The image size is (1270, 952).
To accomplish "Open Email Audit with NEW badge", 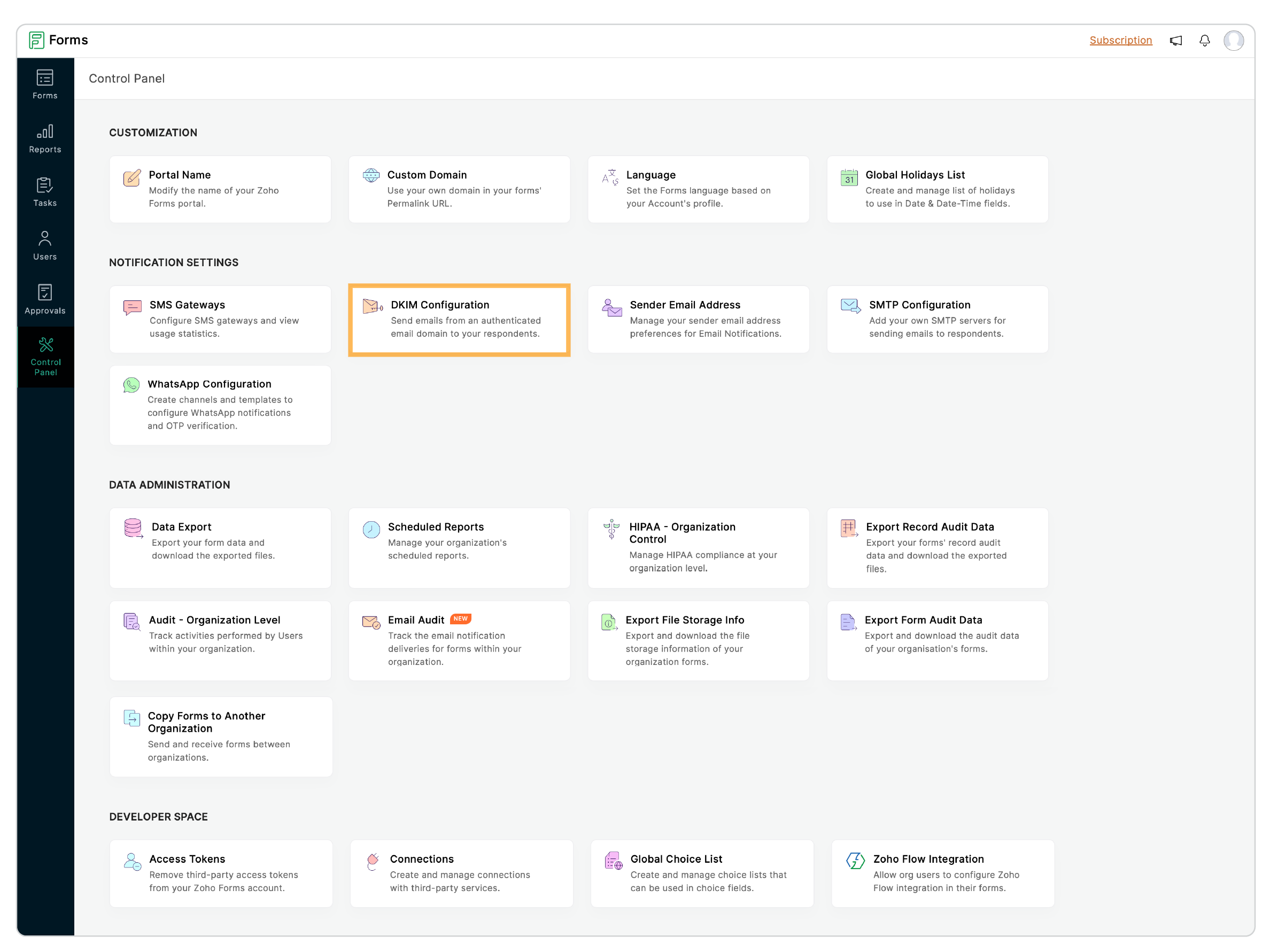I will (459, 640).
